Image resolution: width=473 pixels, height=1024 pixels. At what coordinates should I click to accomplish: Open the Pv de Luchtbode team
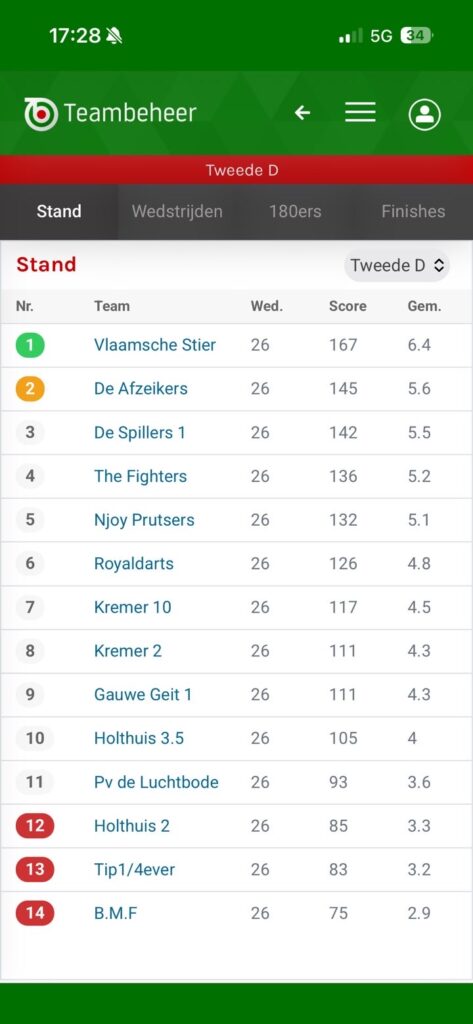(156, 782)
